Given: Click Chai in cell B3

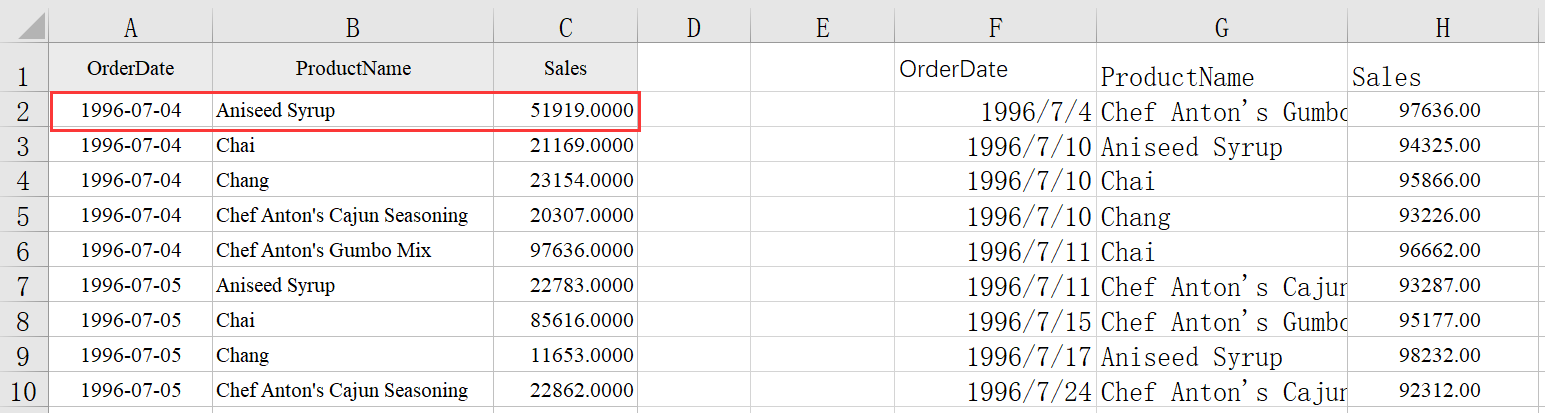Looking at the screenshot, I should pos(235,146).
